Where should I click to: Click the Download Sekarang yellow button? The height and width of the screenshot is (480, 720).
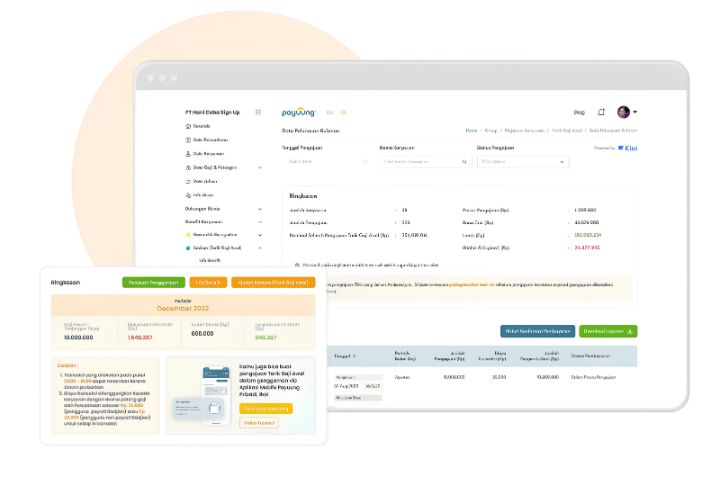pyautogui.click(x=266, y=408)
